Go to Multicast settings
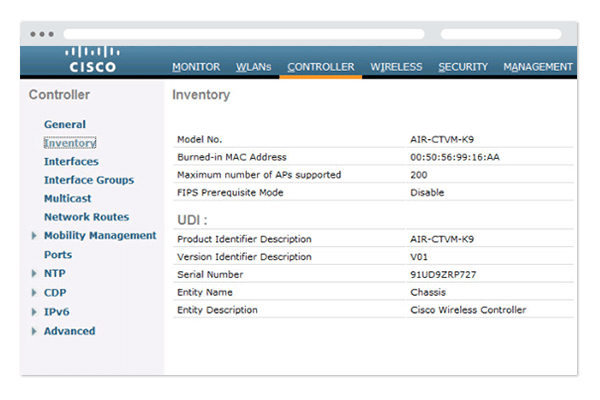This screenshot has width=600, height=400. coord(68,199)
